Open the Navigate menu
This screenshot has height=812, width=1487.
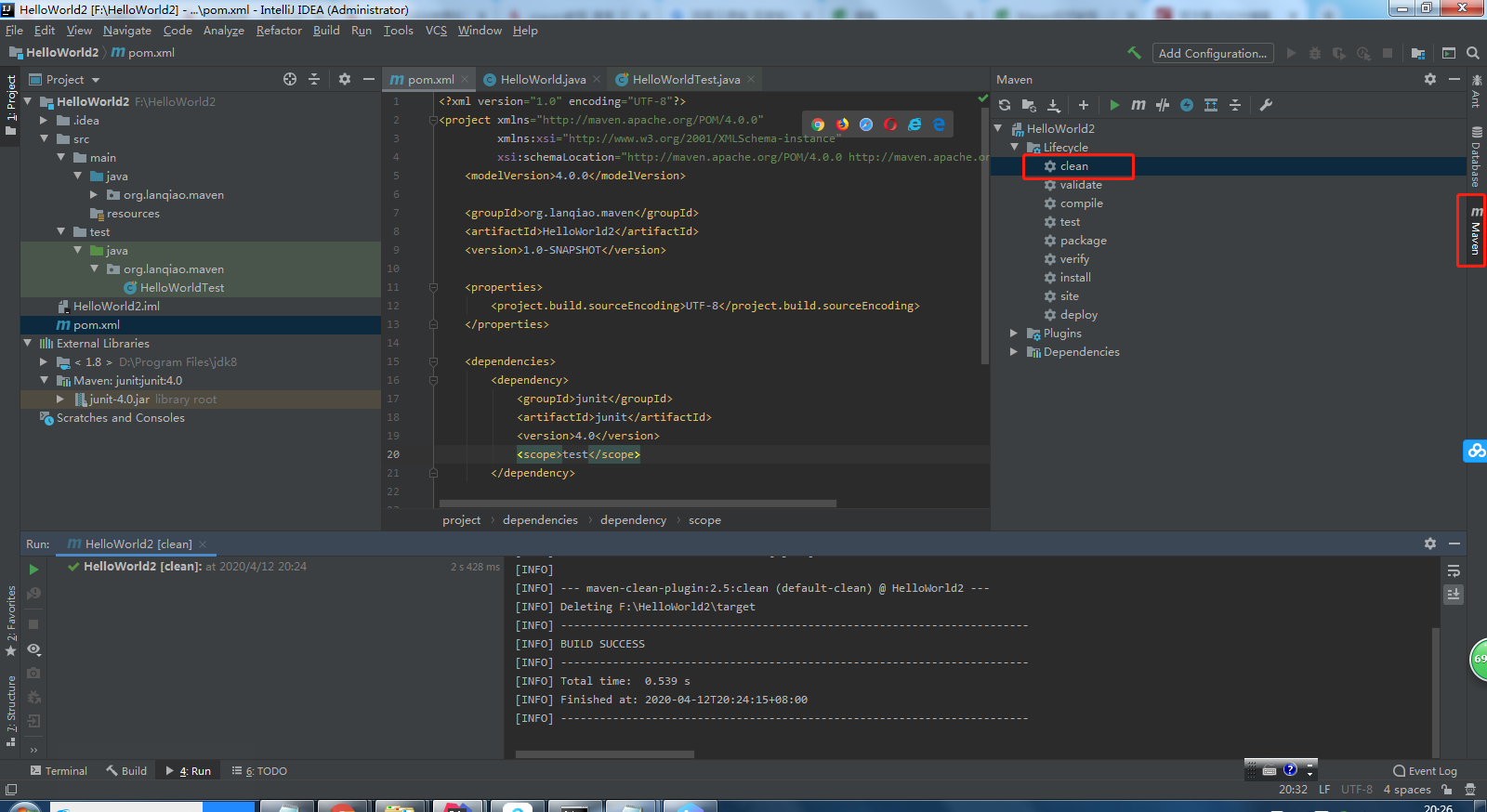[x=126, y=31]
